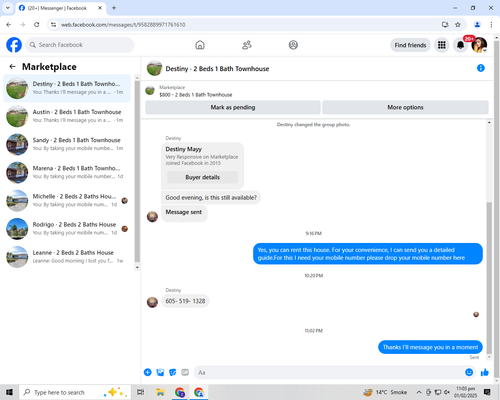
Task: Open the Groups icon in top navigation
Action: (x=293, y=45)
